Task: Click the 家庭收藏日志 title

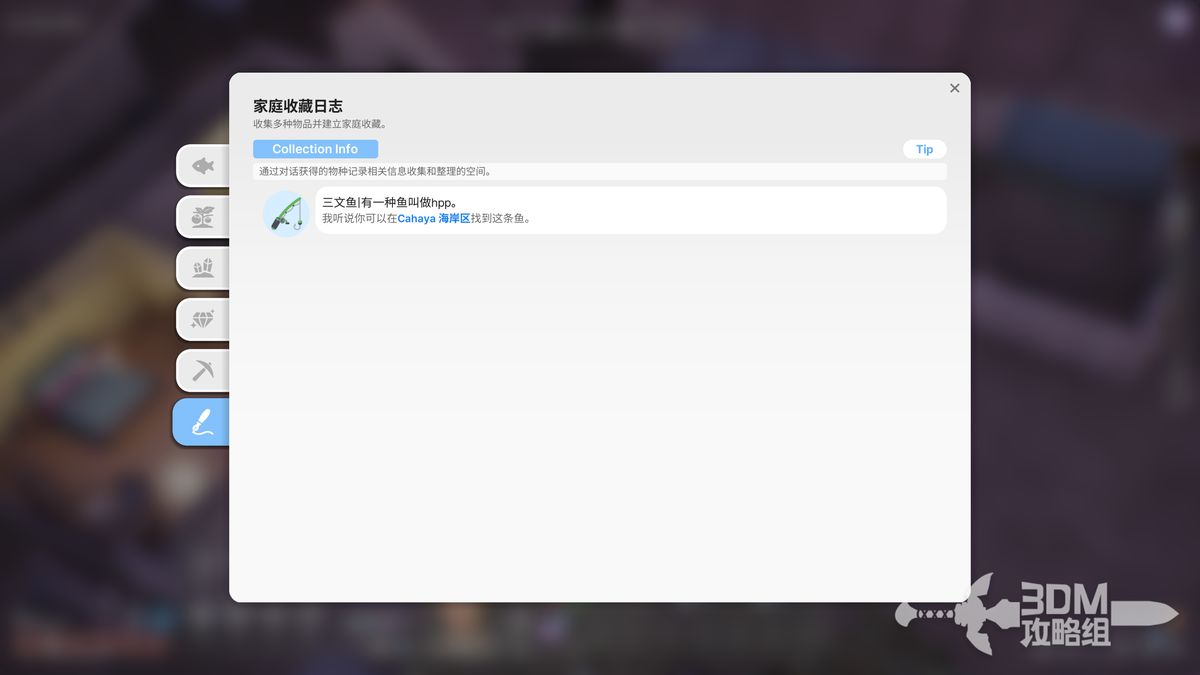Action: click(299, 104)
